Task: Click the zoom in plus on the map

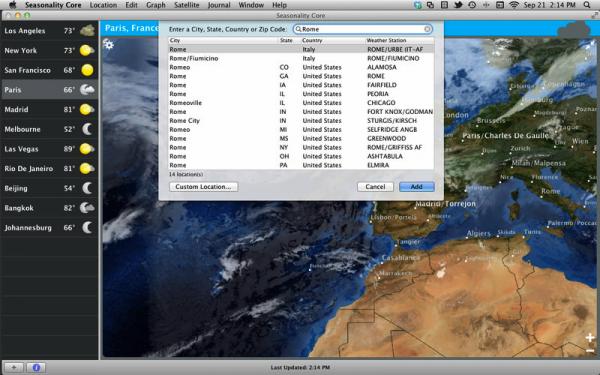Action: [590, 337]
